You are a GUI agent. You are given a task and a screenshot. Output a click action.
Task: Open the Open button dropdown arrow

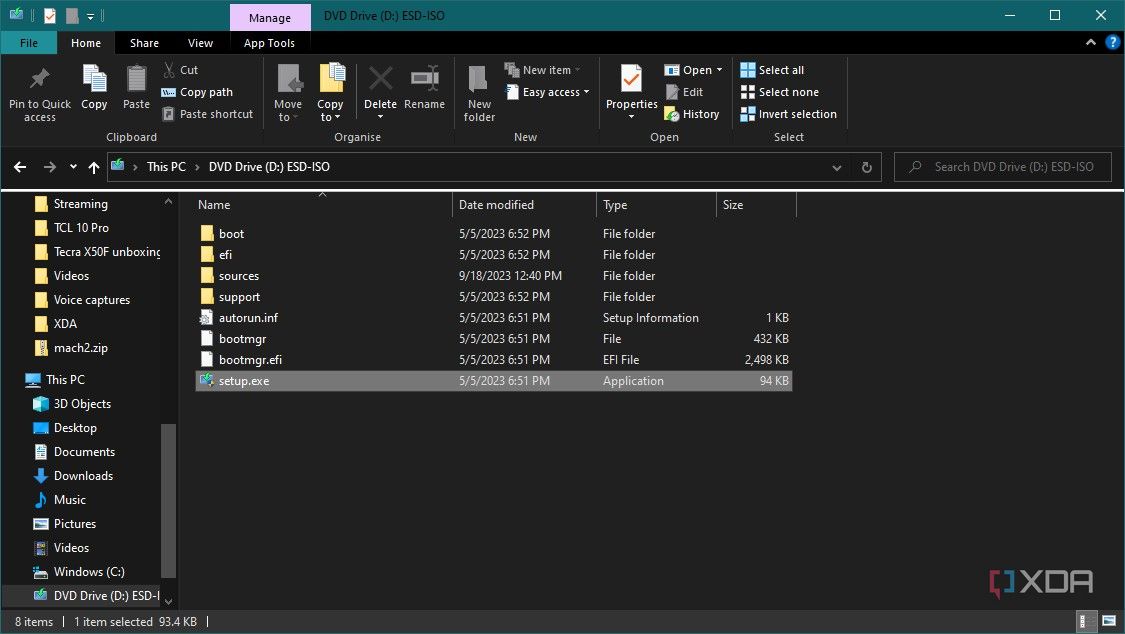tap(719, 70)
